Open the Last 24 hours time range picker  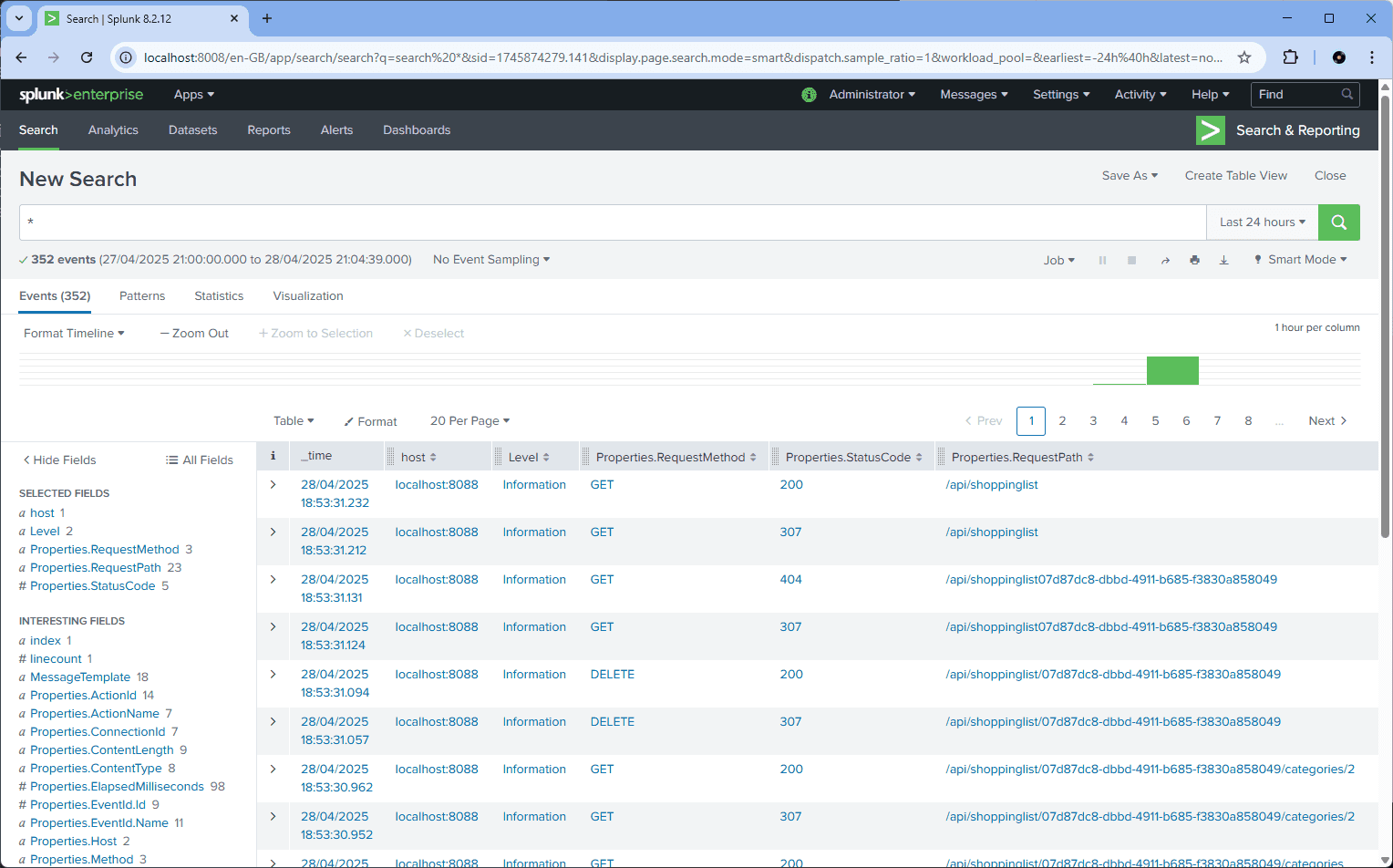[x=1262, y=222]
